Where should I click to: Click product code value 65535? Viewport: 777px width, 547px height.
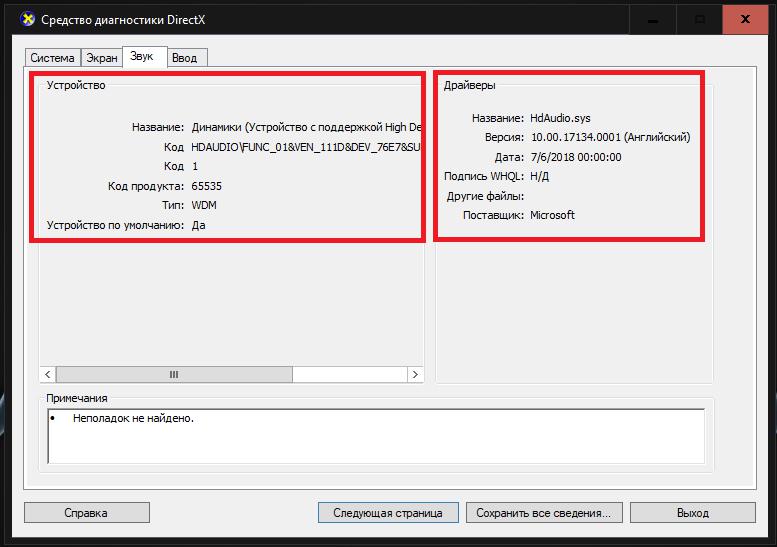click(x=207, y=186)
